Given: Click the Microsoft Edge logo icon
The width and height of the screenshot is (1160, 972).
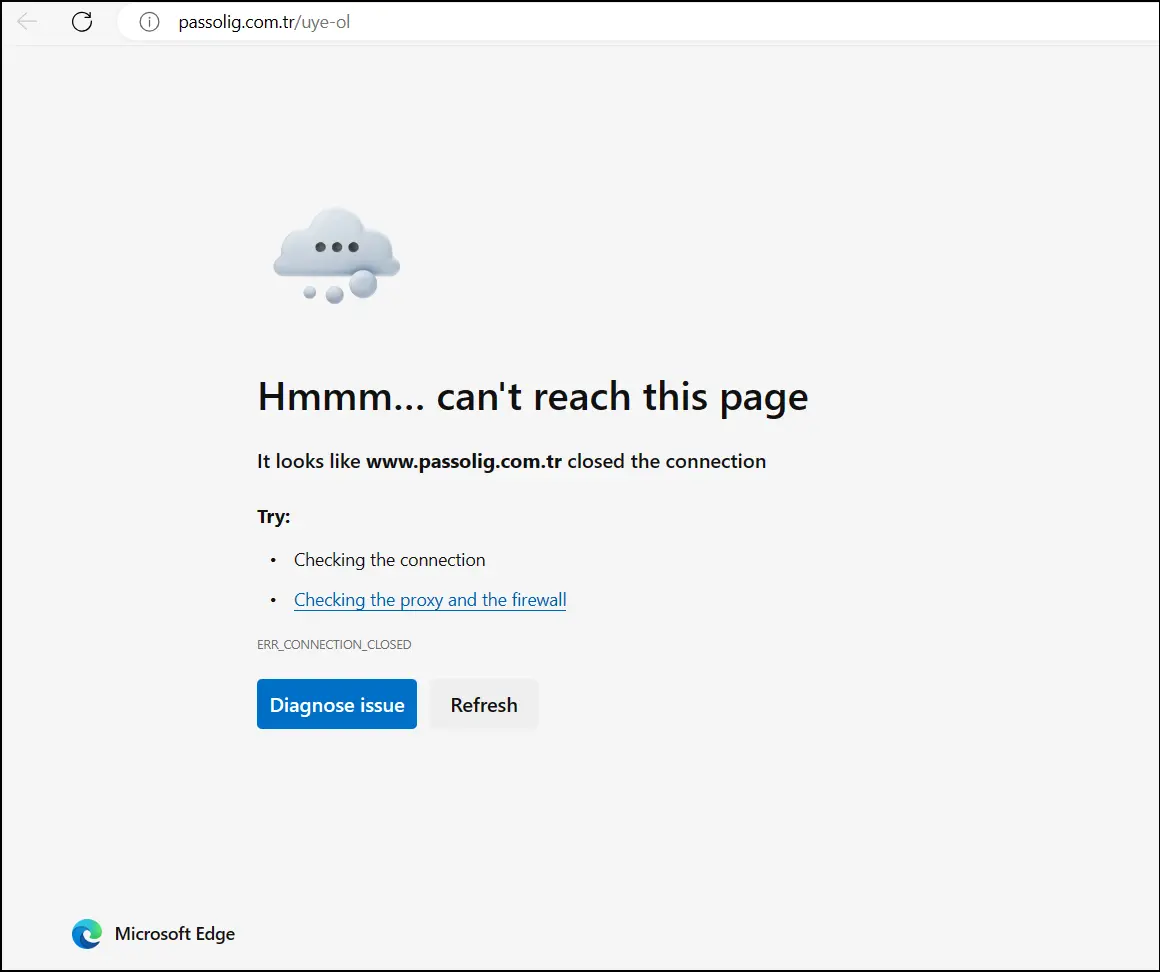Looking at the screenshot, I should tap(87, 934).
